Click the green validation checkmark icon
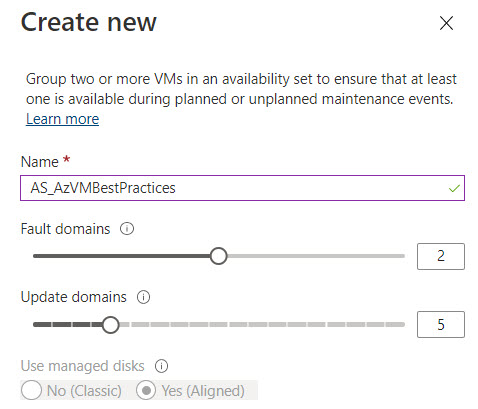478x409 pixels. click(x=454, y=188)
